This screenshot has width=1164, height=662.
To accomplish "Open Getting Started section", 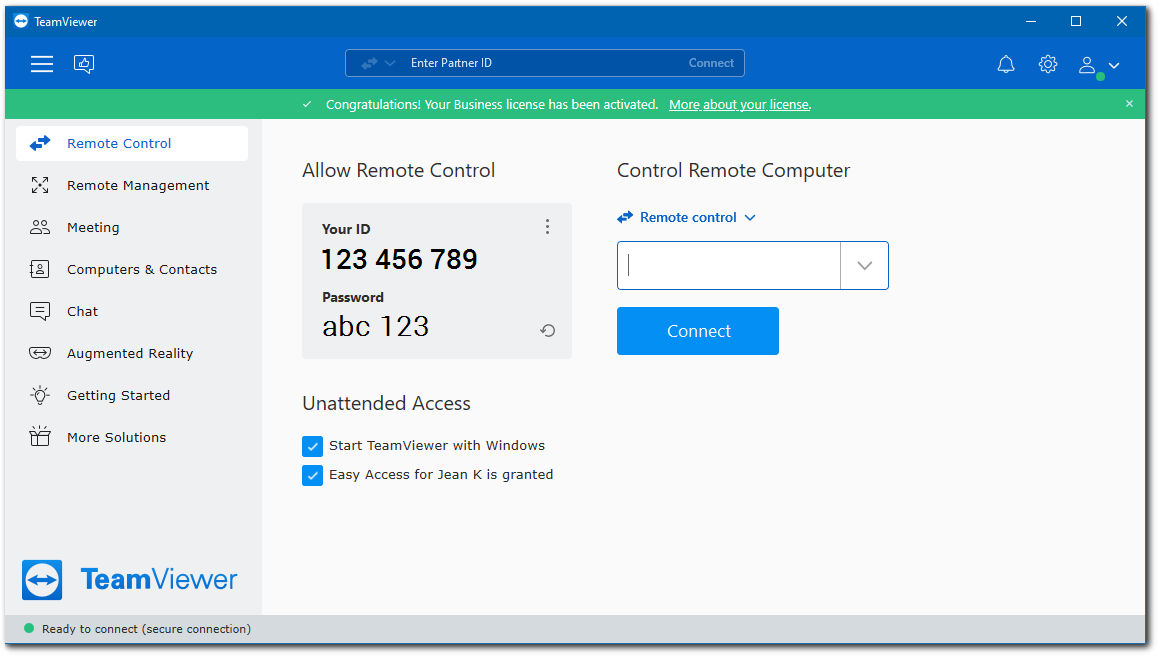I will click(132, 396).
